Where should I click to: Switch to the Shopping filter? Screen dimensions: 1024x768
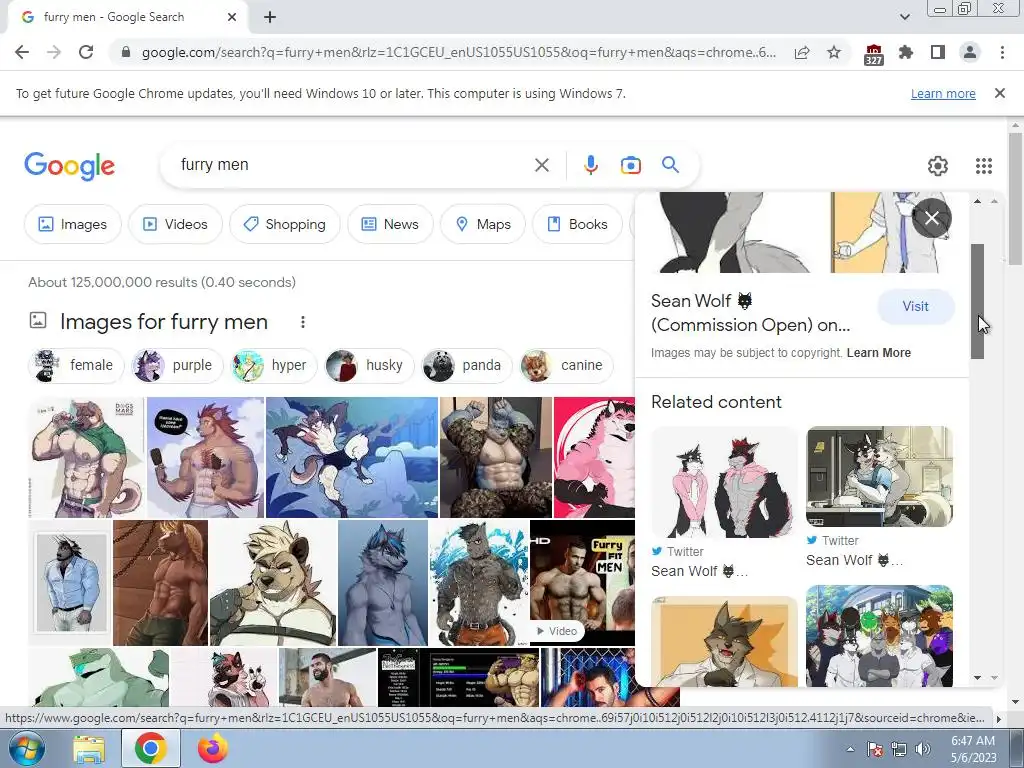(x=285, y=224)
